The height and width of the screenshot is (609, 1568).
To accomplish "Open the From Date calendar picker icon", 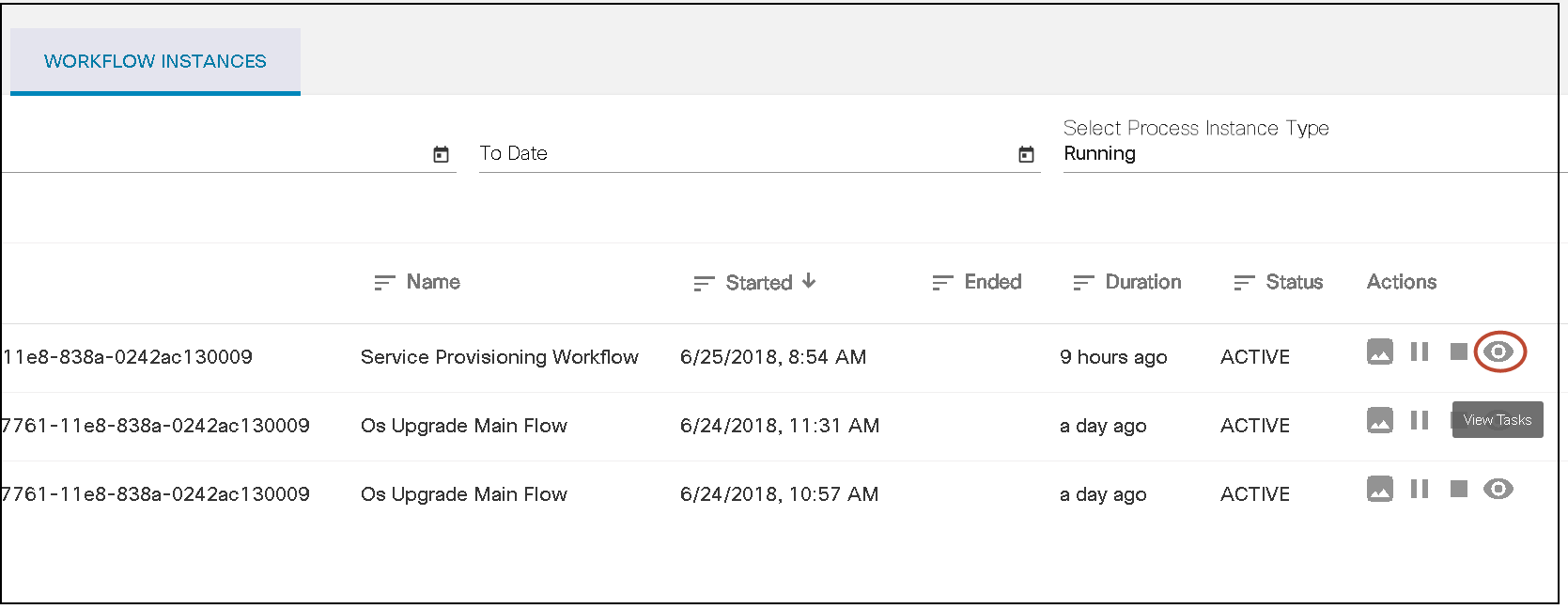I will click(x=441, y=154).
